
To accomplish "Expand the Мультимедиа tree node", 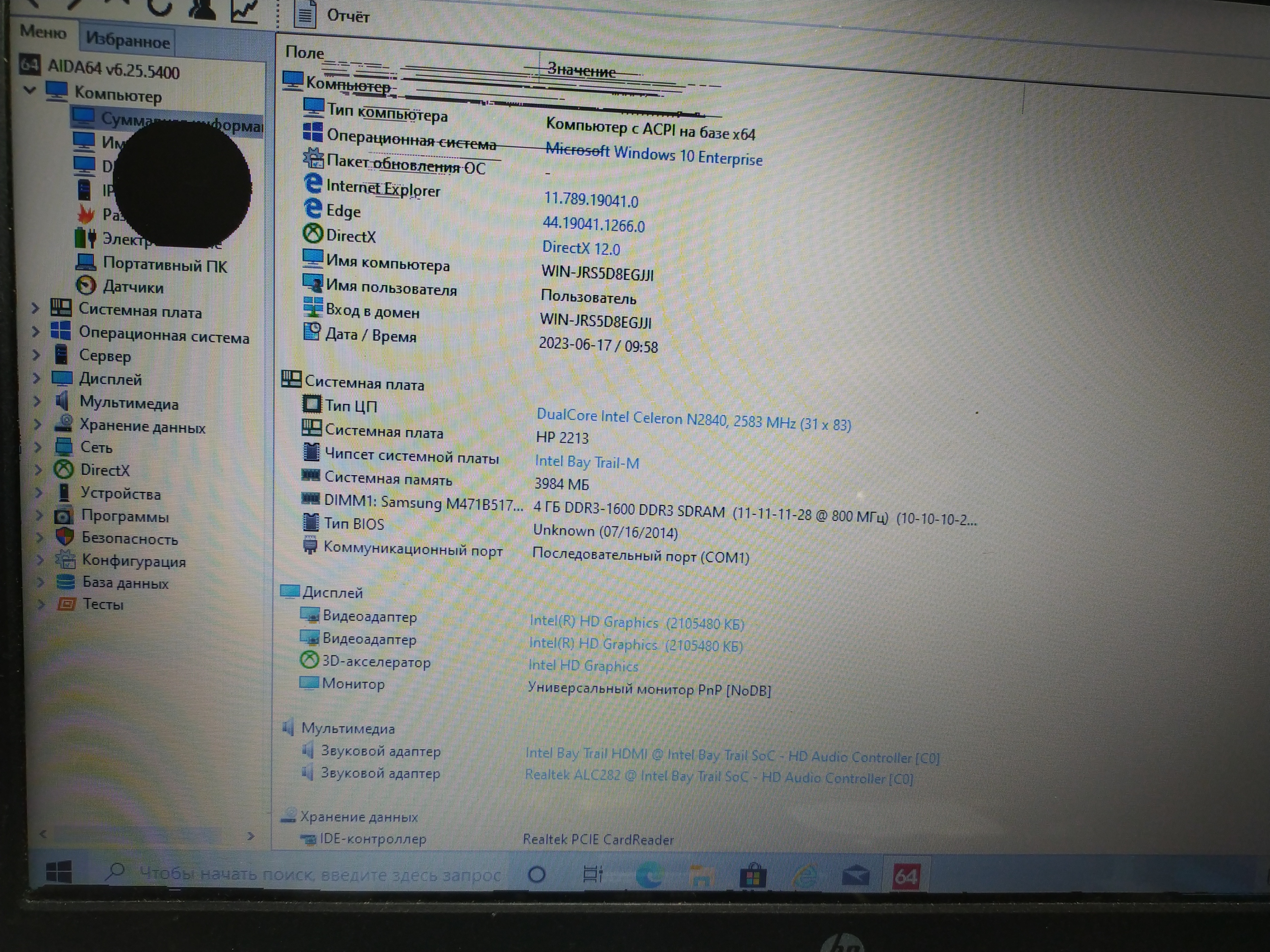I will [x=36, y=401].
